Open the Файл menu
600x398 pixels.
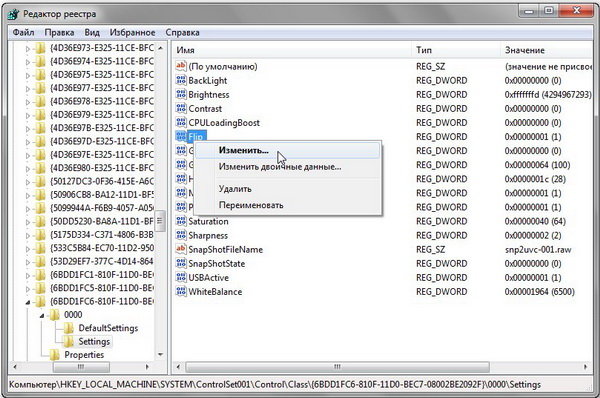tap(23, 33)
